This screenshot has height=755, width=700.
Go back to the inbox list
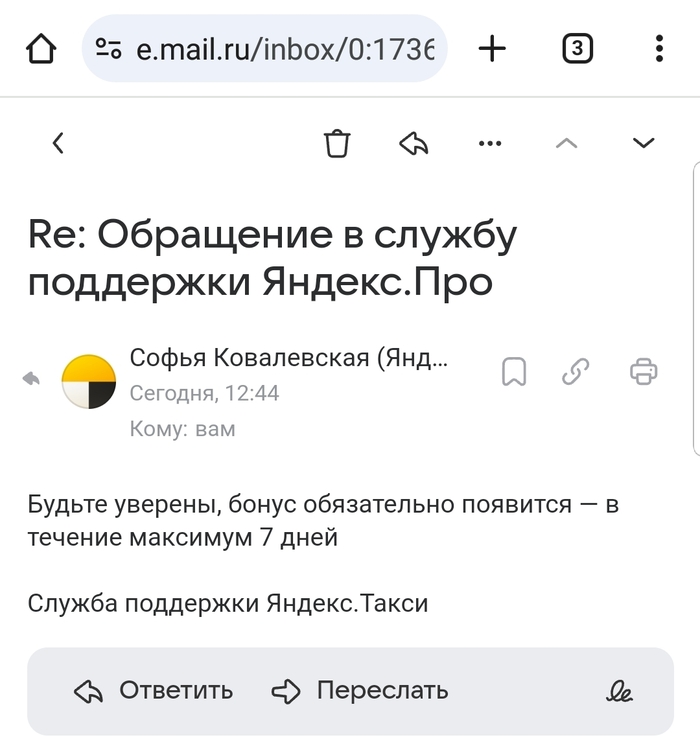click(58, 143)
